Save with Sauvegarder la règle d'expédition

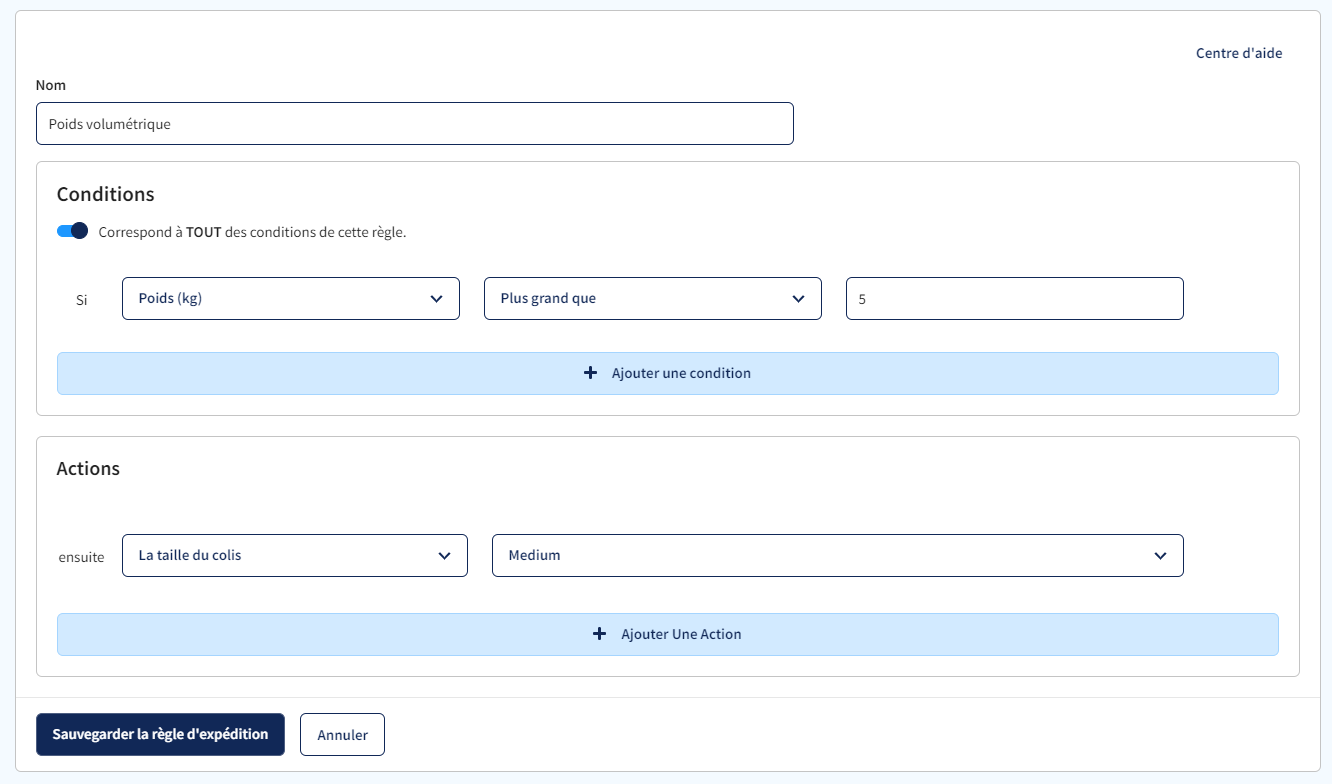tap(160, 734)
